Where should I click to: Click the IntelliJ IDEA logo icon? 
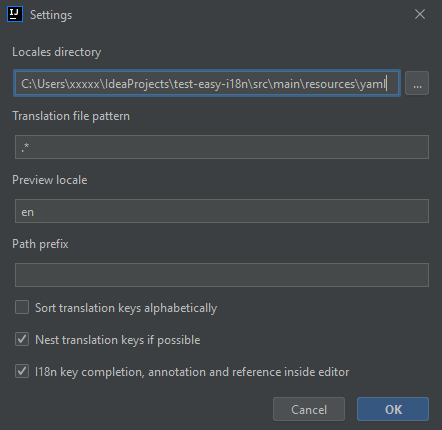coord(15,14)
